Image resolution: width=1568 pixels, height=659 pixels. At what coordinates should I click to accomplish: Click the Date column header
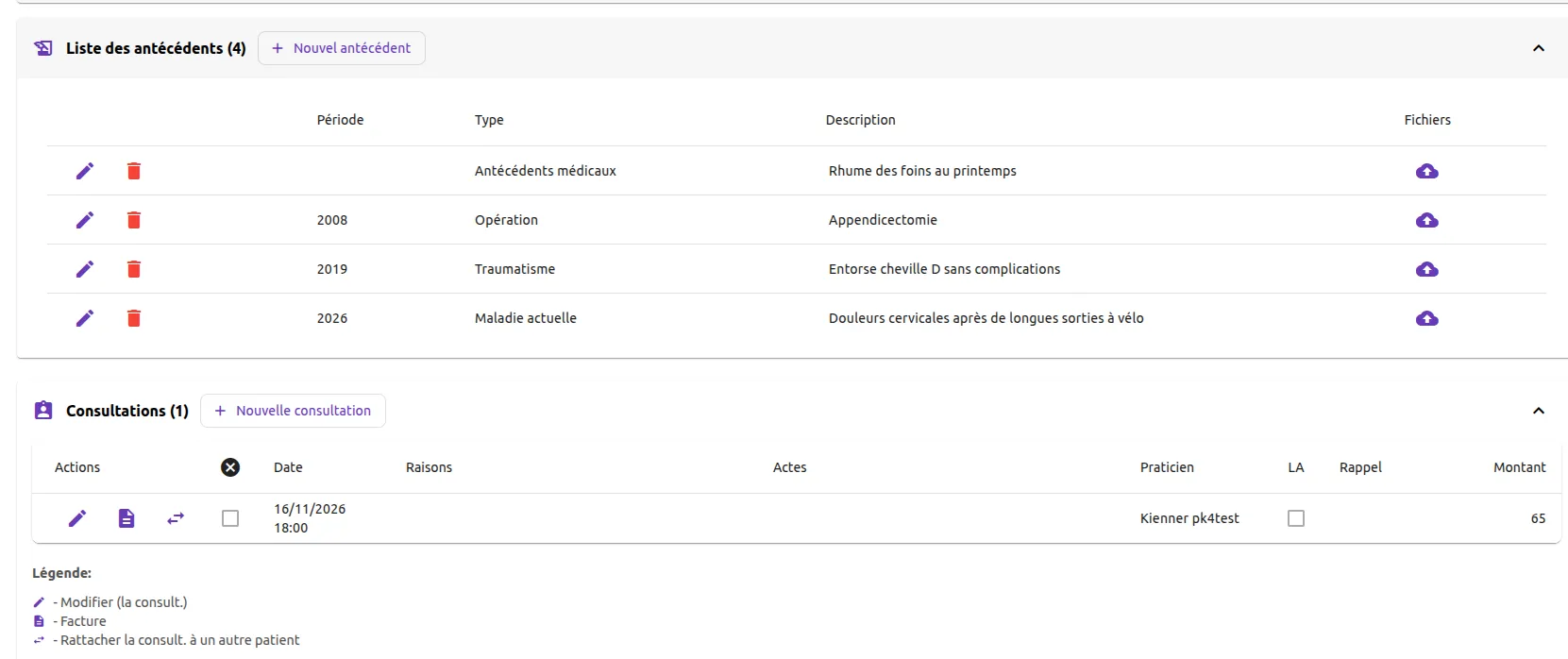288,467
